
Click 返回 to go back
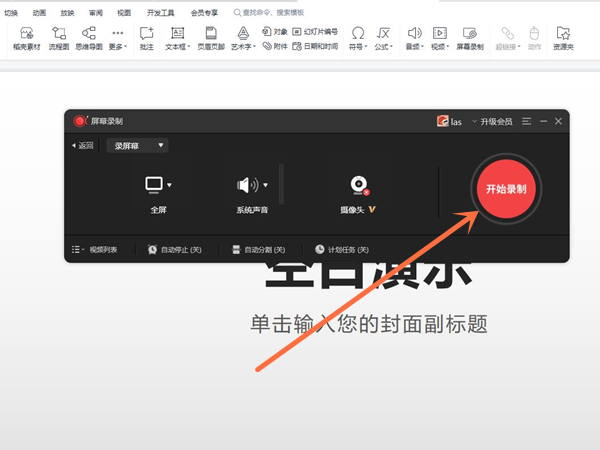(83, 145)
